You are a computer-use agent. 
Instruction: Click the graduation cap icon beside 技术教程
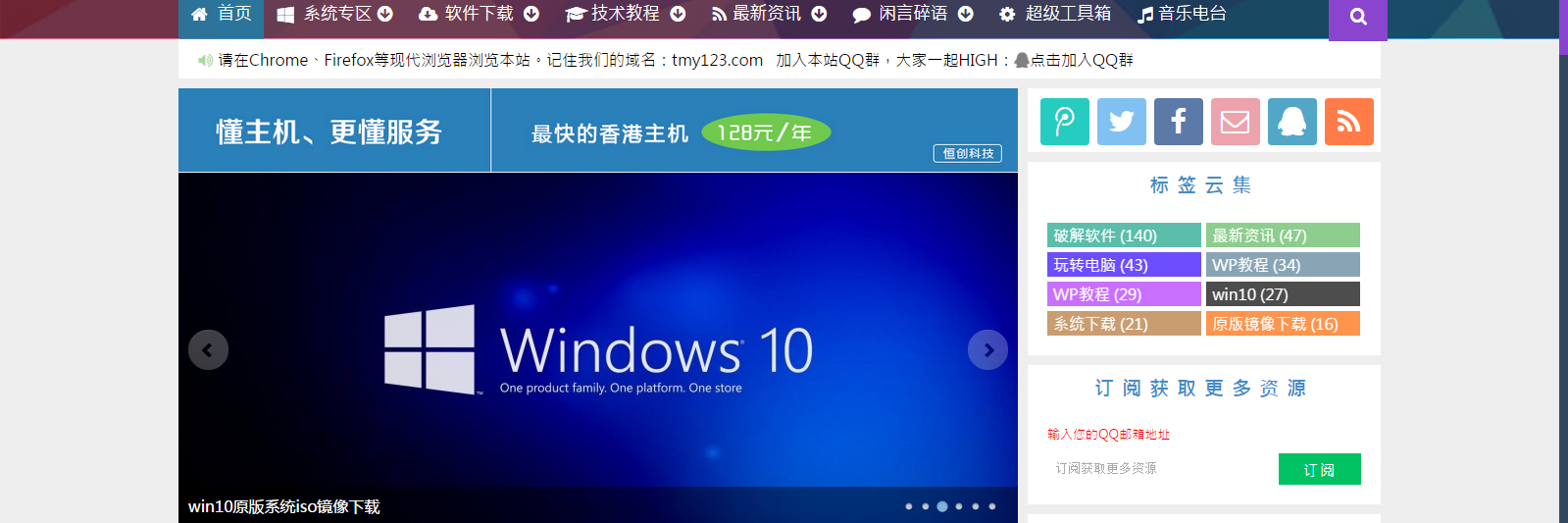click(x=576, y=14)
